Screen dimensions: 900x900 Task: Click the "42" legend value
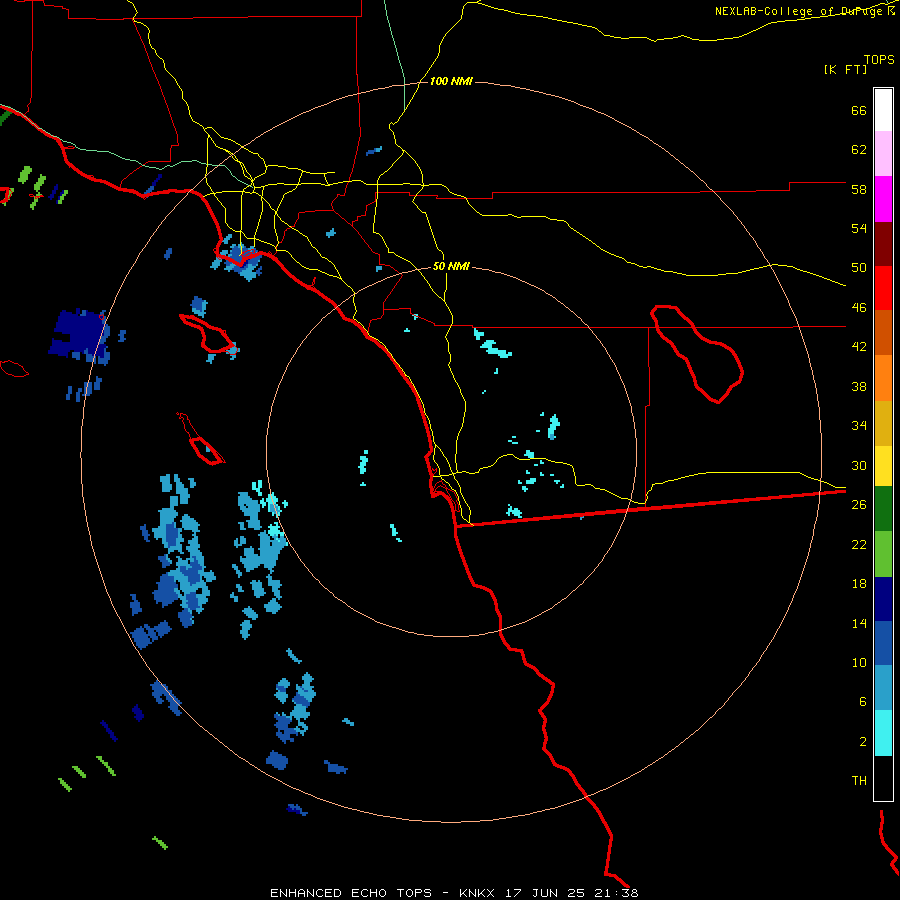point(859,347)
